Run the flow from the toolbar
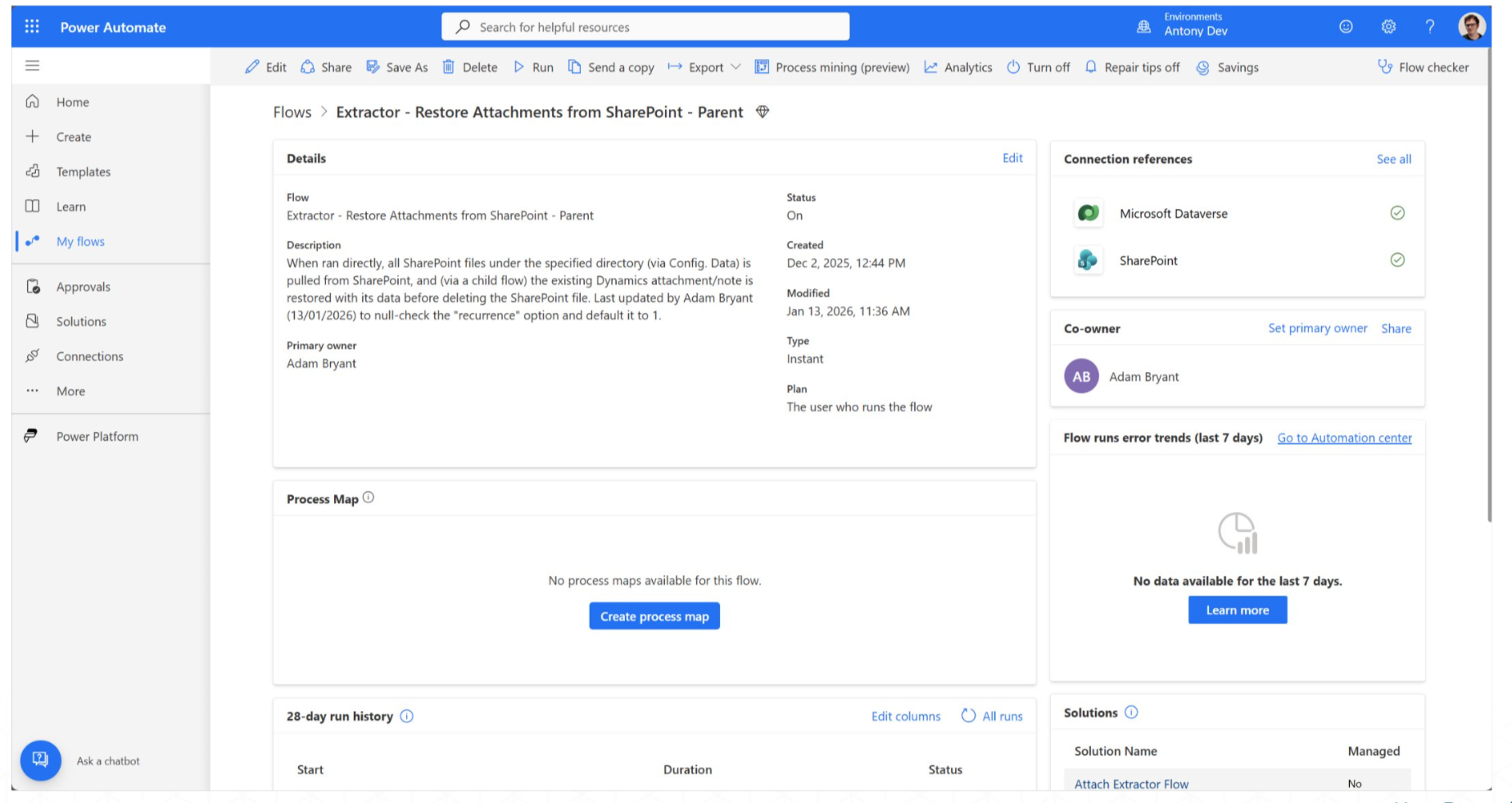The height and width of the screenshot is (803, 1512). point(533,67)
